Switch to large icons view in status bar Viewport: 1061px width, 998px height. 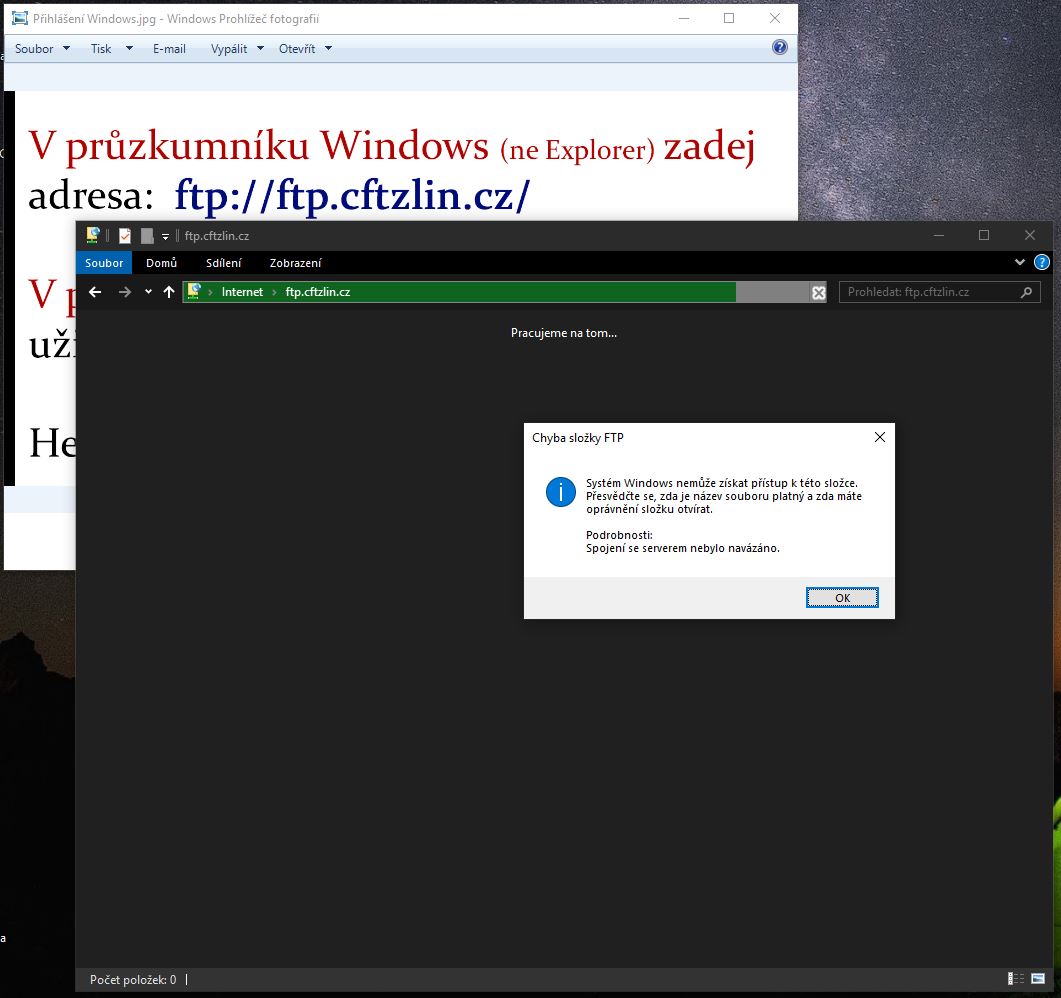[1038, 978]
